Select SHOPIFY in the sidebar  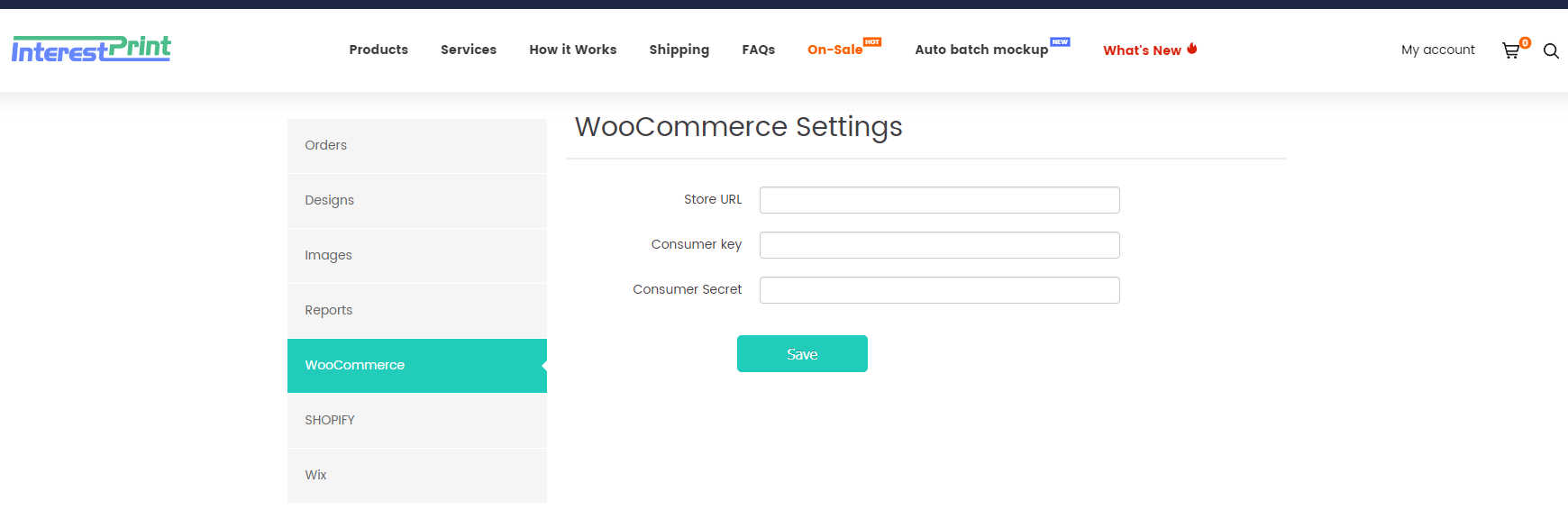tap(330, 420)
